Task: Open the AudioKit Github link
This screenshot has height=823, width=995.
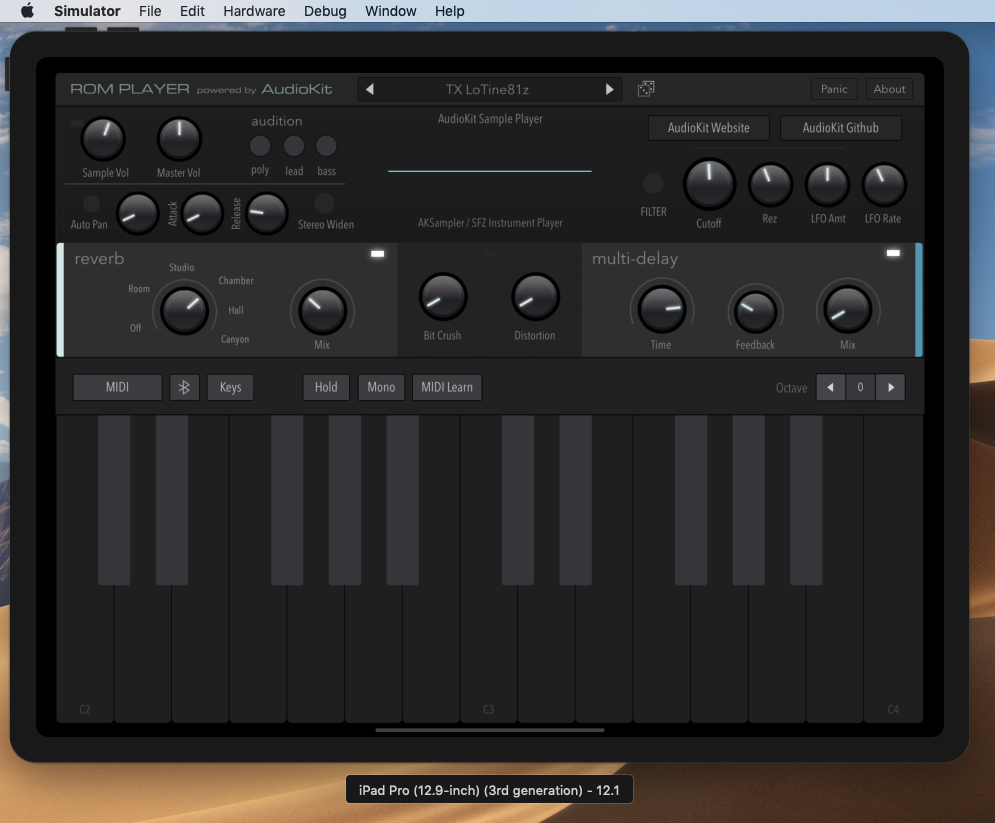Action: 840,128
